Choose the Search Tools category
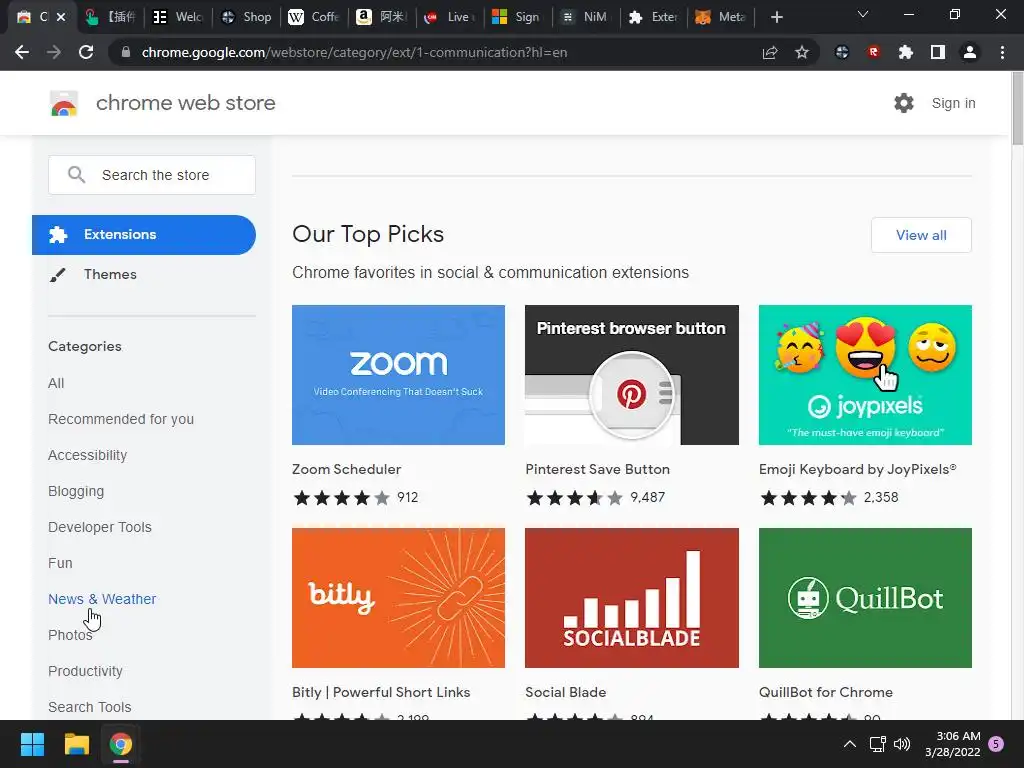The image size is (1024, 768). [x=89, y=707]
